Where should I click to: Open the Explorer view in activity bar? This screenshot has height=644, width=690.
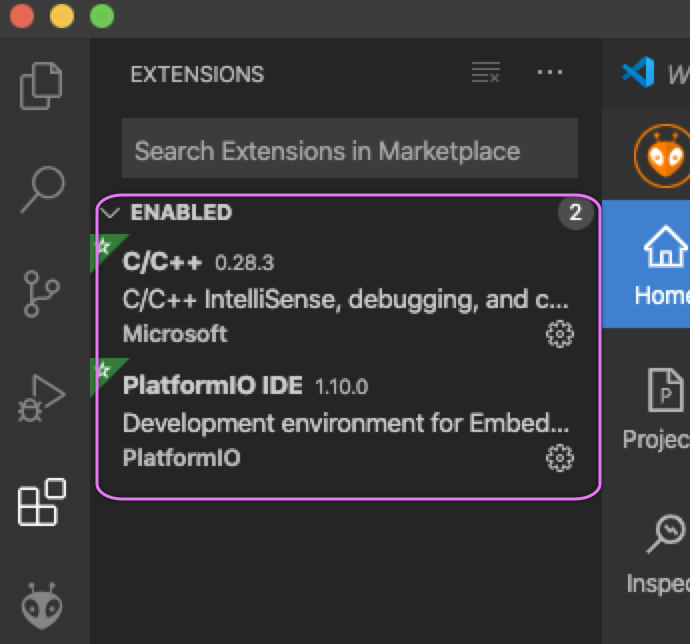point(42,86)
